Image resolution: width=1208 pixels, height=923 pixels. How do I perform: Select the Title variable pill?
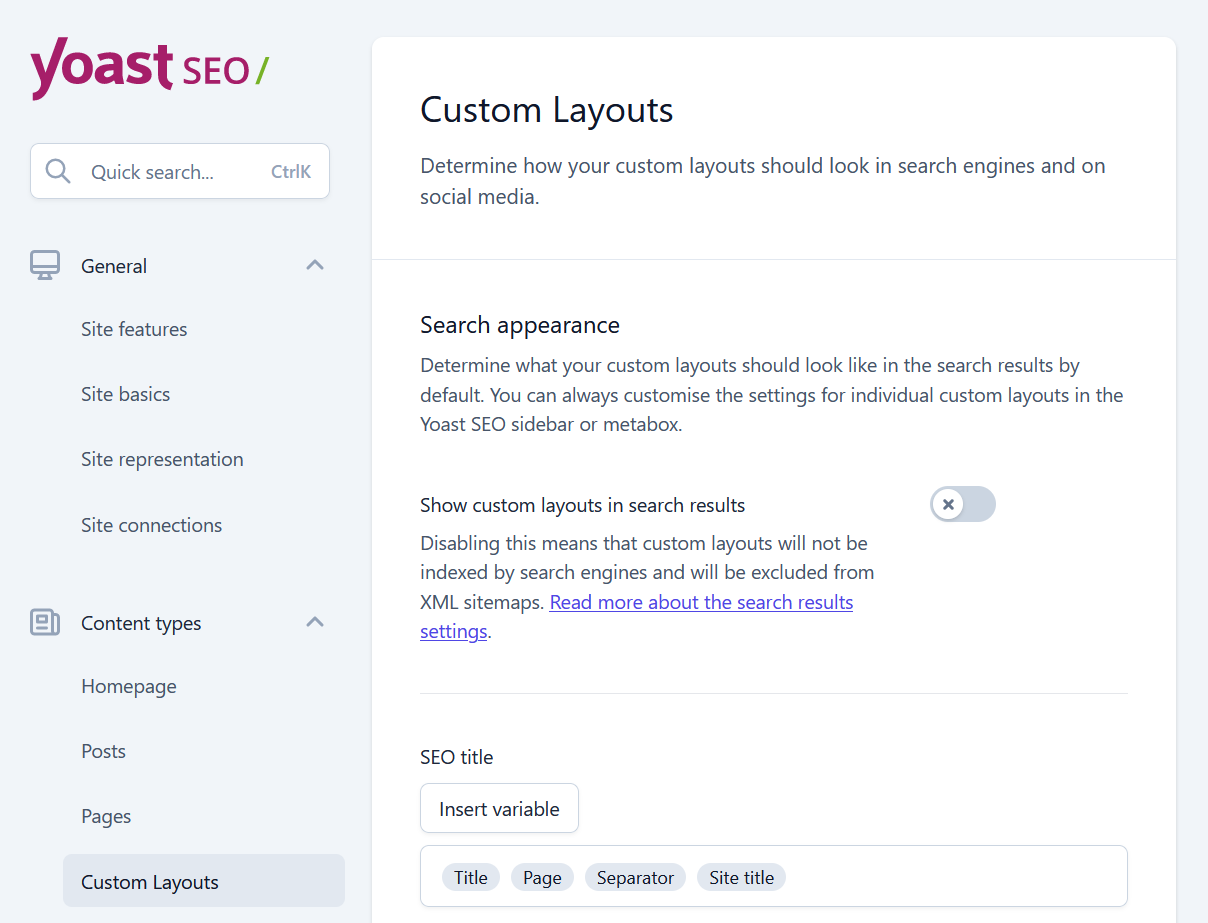pos(470,877)
